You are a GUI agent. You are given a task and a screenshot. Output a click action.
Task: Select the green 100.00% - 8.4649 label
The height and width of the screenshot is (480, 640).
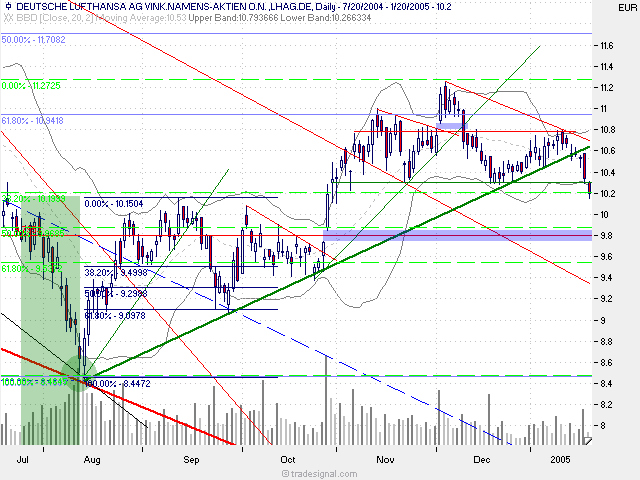click(34, 382)
